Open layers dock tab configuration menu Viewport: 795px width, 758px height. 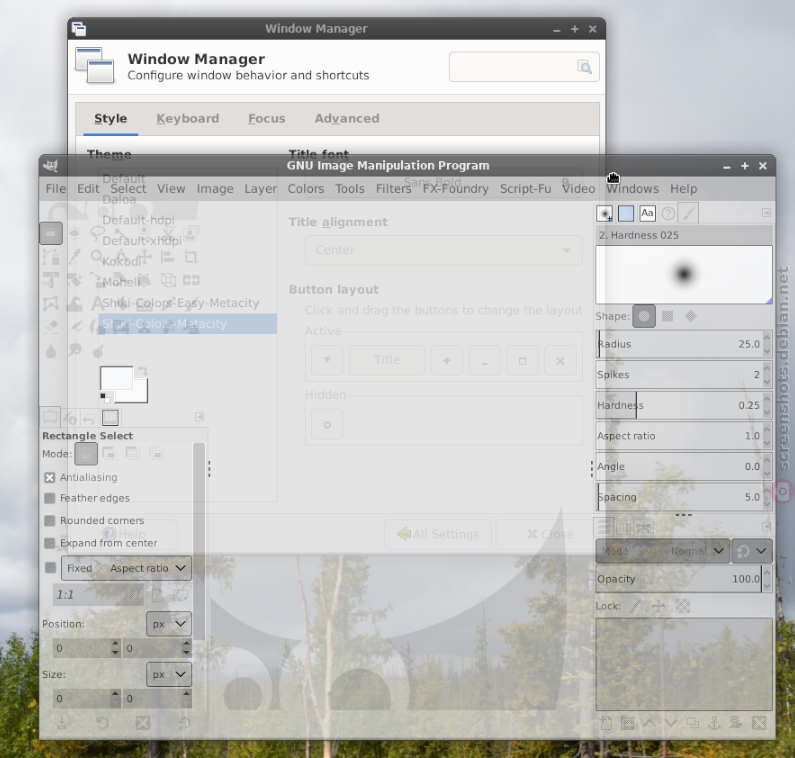[x=766, y=526]
